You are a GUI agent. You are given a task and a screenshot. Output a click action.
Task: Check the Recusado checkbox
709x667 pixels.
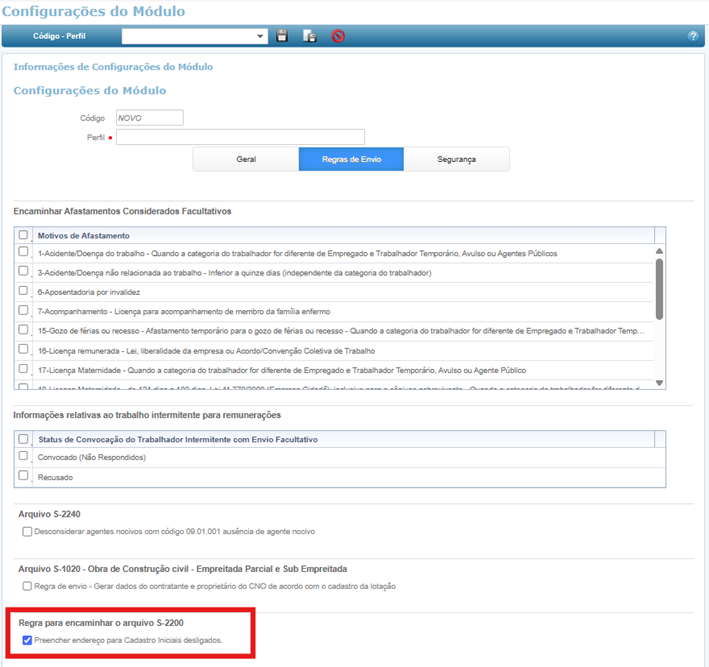tap(23, 475)
